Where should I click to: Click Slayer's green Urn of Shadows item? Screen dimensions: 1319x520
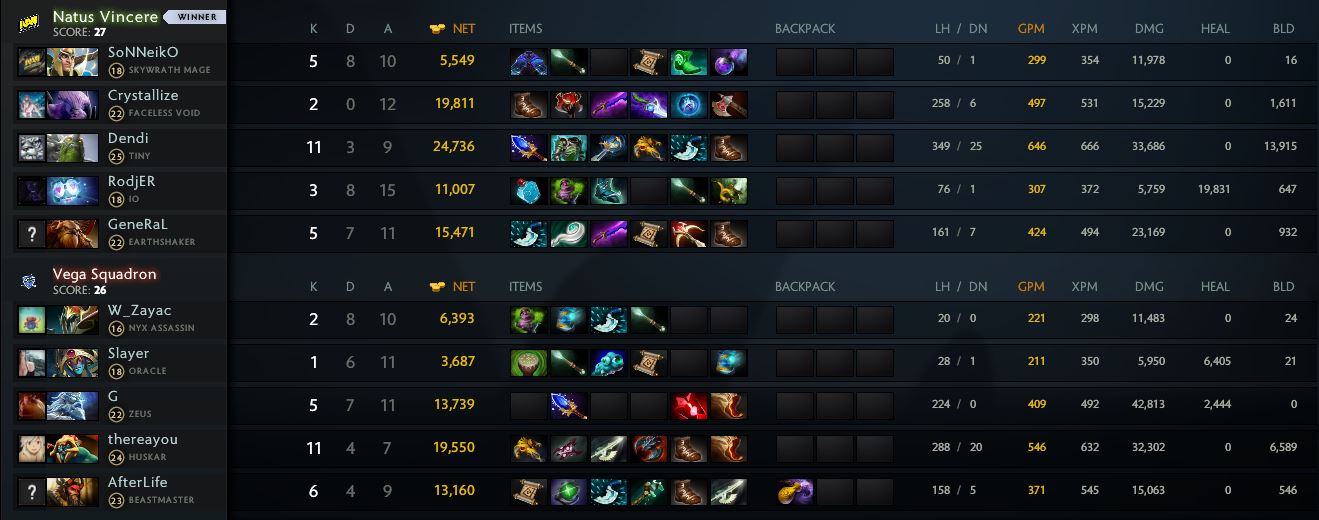pyautogui.click(x=529, y=362)
